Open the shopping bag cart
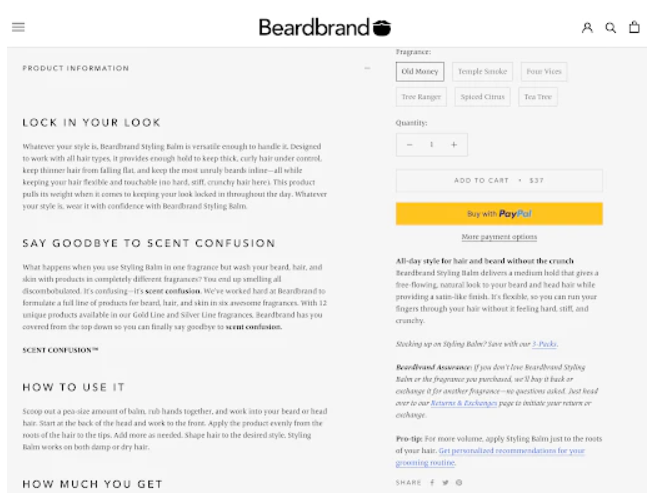The image size is (656, 494). [x=634, y=27]
